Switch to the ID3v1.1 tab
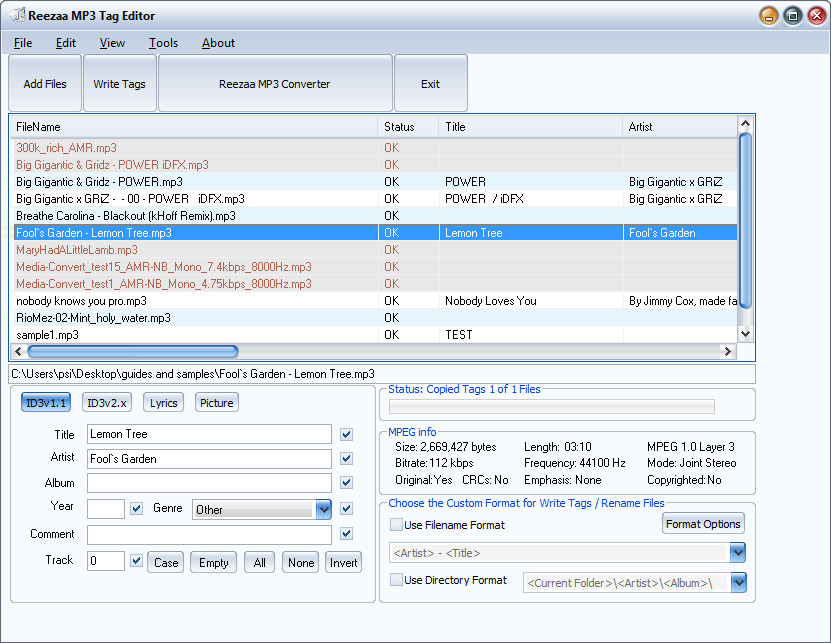This screenshot has height=643, width=831. click(46, 403)
